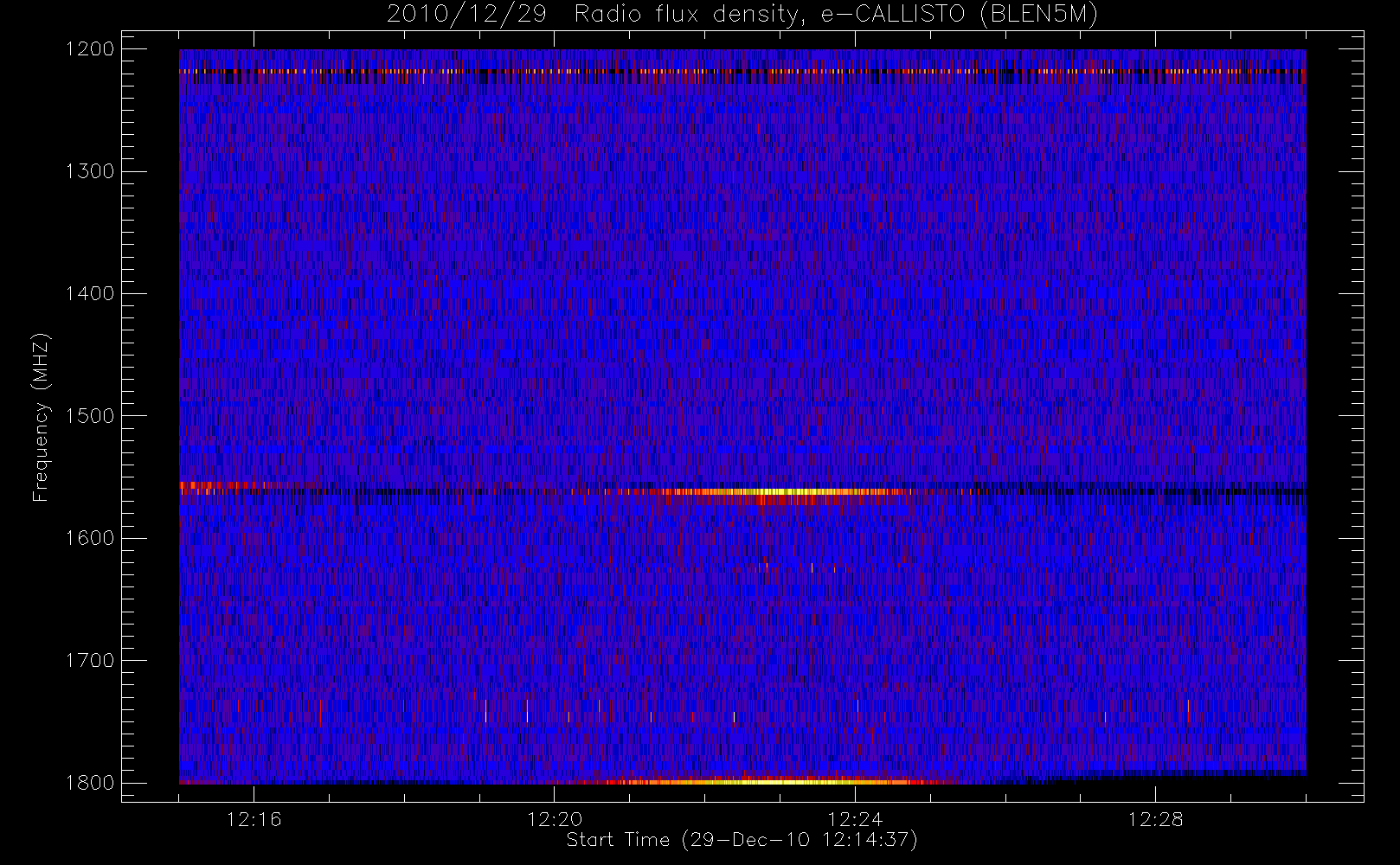Select the 1200 frequency tick label
The width and height of the screenshot is (1400, 865).
(90, 49)
